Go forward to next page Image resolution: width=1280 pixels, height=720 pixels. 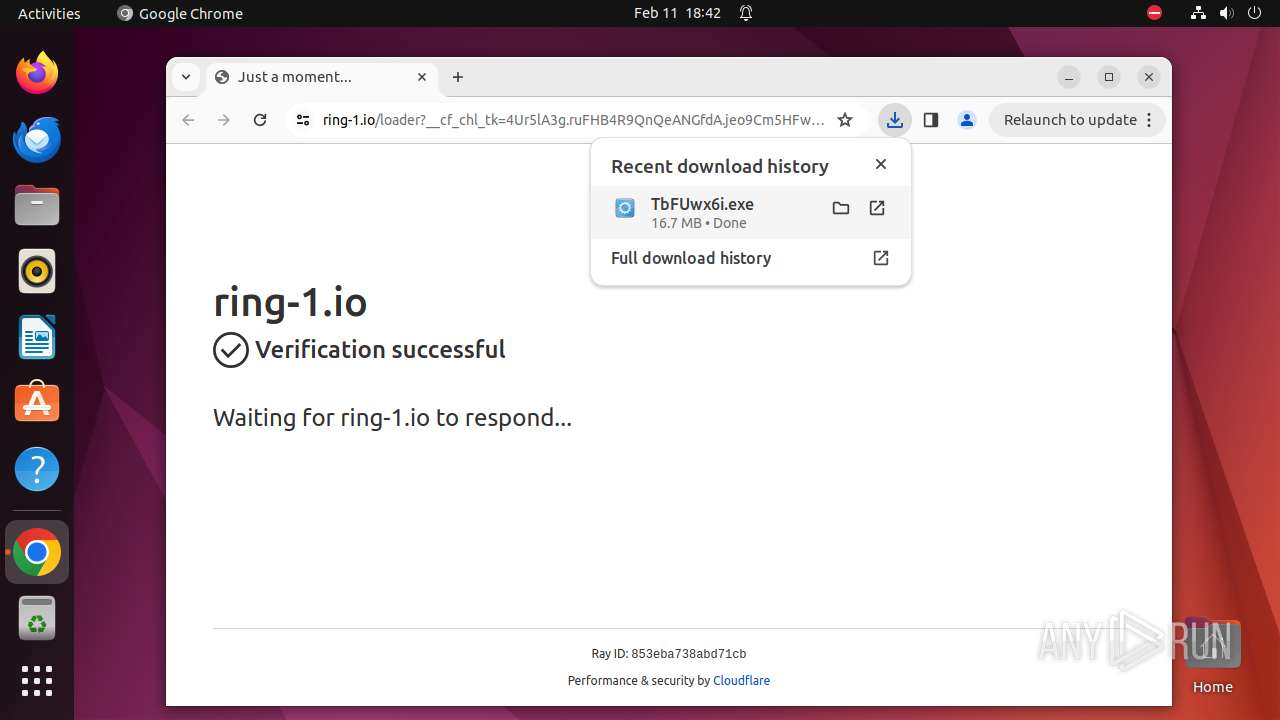click(x=224, y=120)
